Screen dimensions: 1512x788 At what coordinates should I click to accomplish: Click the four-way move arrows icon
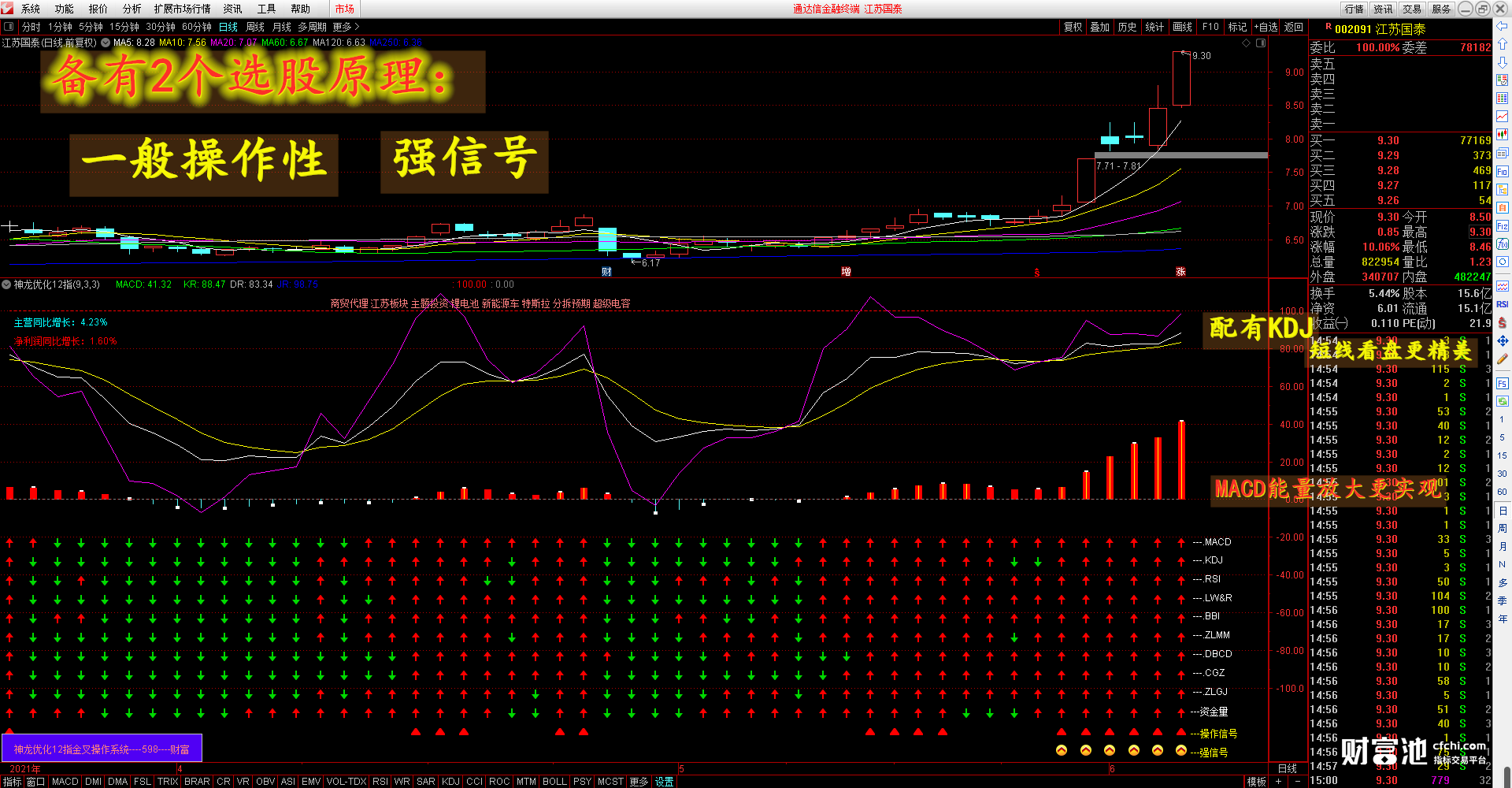pos(1502,340)
